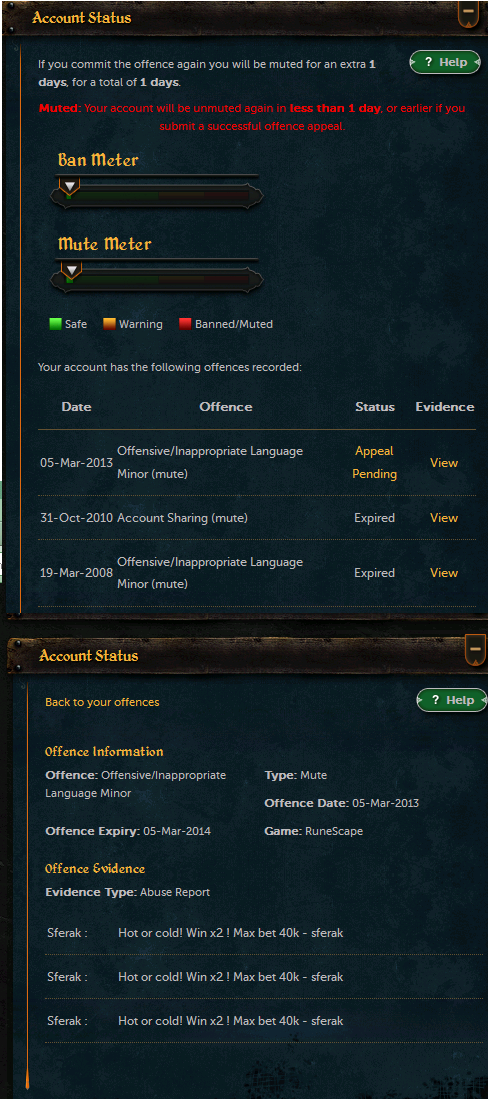Select the Evidence column header
The width and height of the screenshot is (488, 1099).
pyautogui.click(x=445, y=407)
